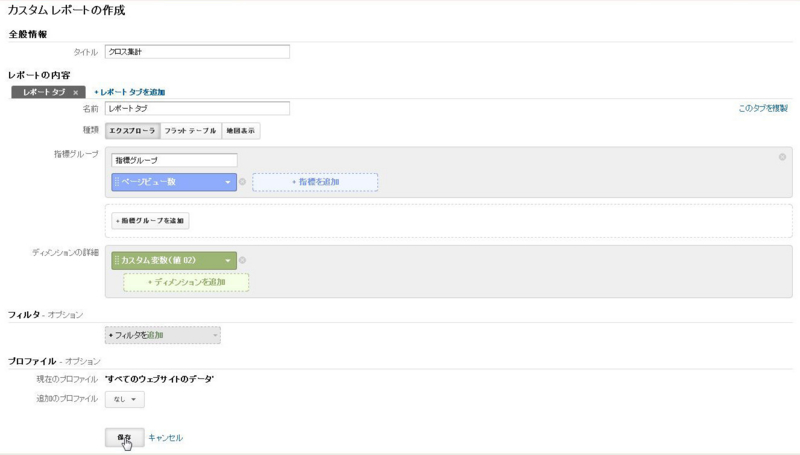This screenshot has width=800, height=455.
Task: Select 地図表示 report type
Action: pos(240,131)
